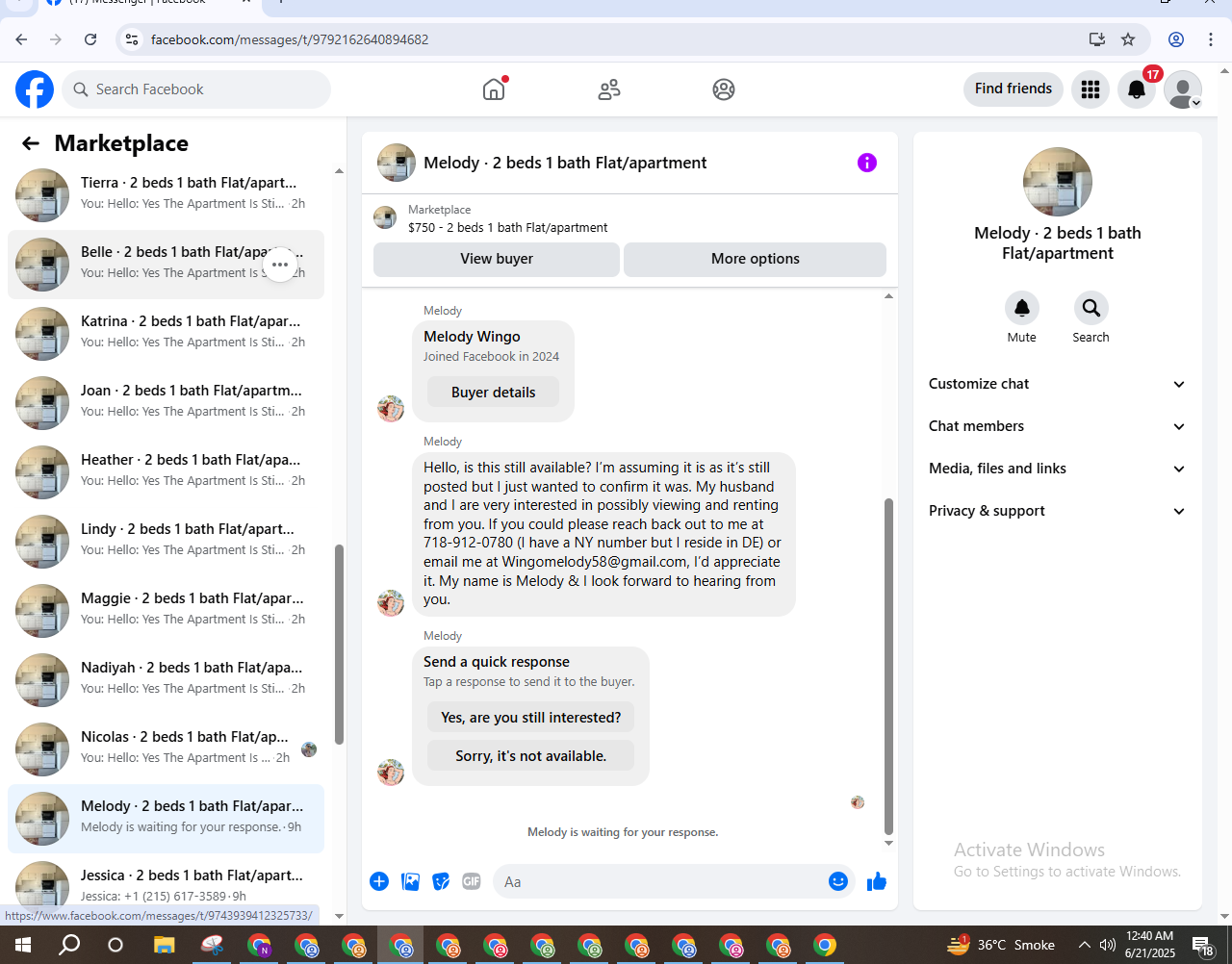This screenshot has height=964, width=1232.
Task: Expand the Privacy & support section
Action: point(1058,511)
